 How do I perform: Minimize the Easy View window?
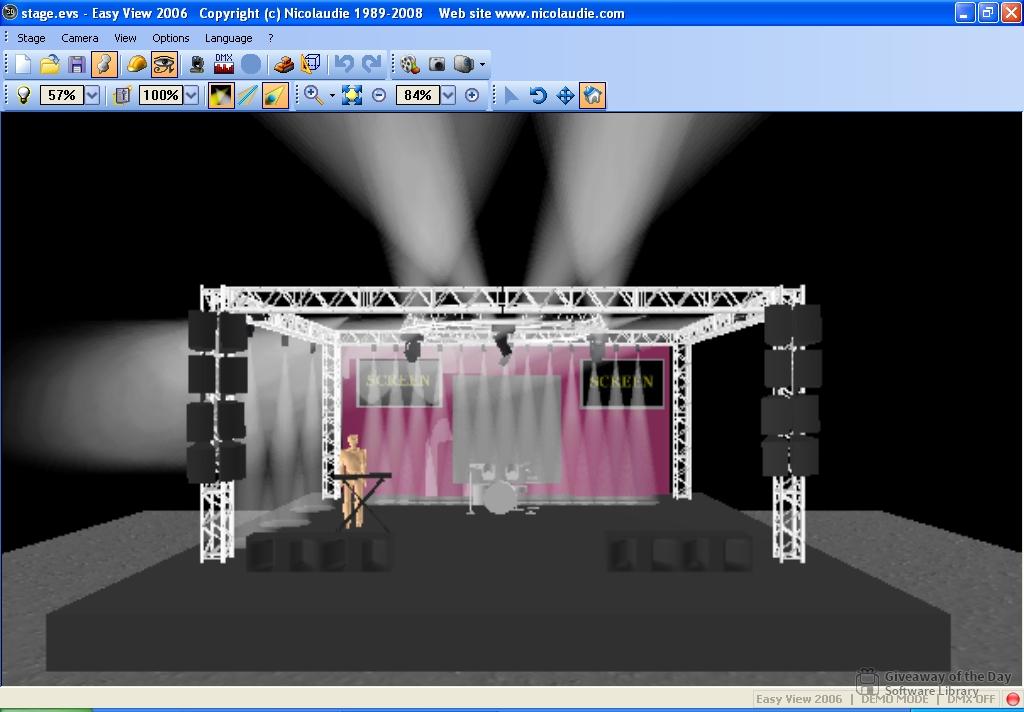click(x=965, y=12)
